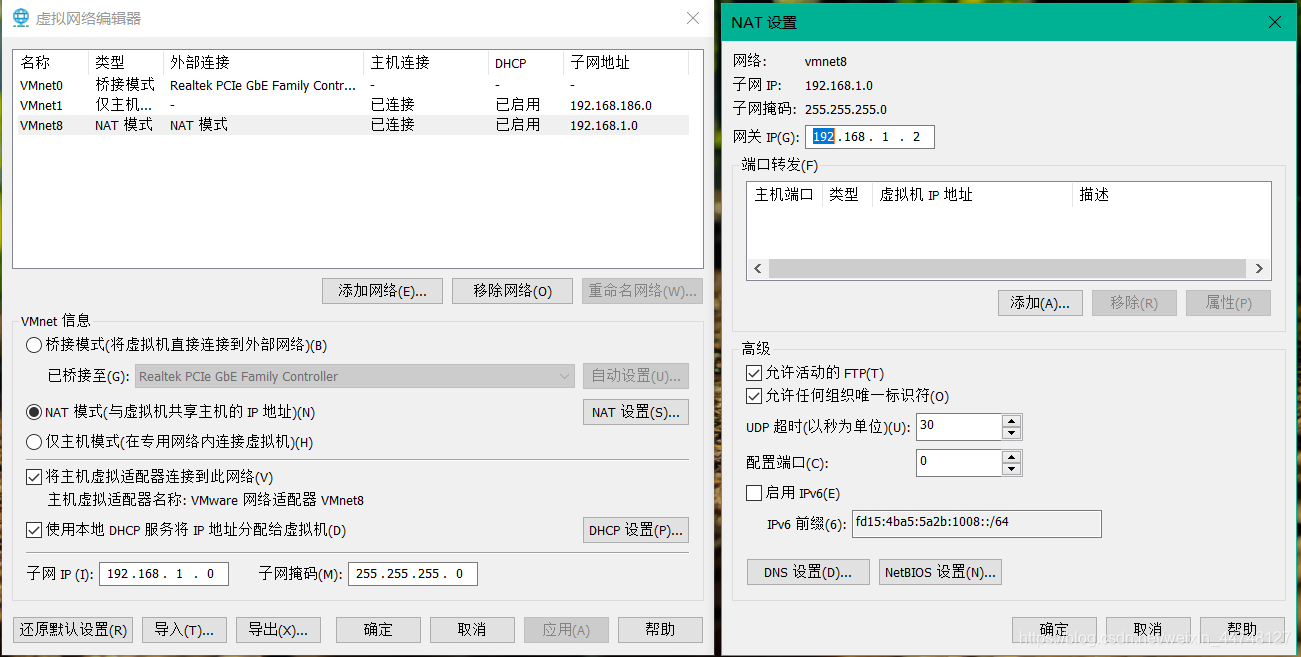Click 主机连接 column header

click(x=426, y=63)
